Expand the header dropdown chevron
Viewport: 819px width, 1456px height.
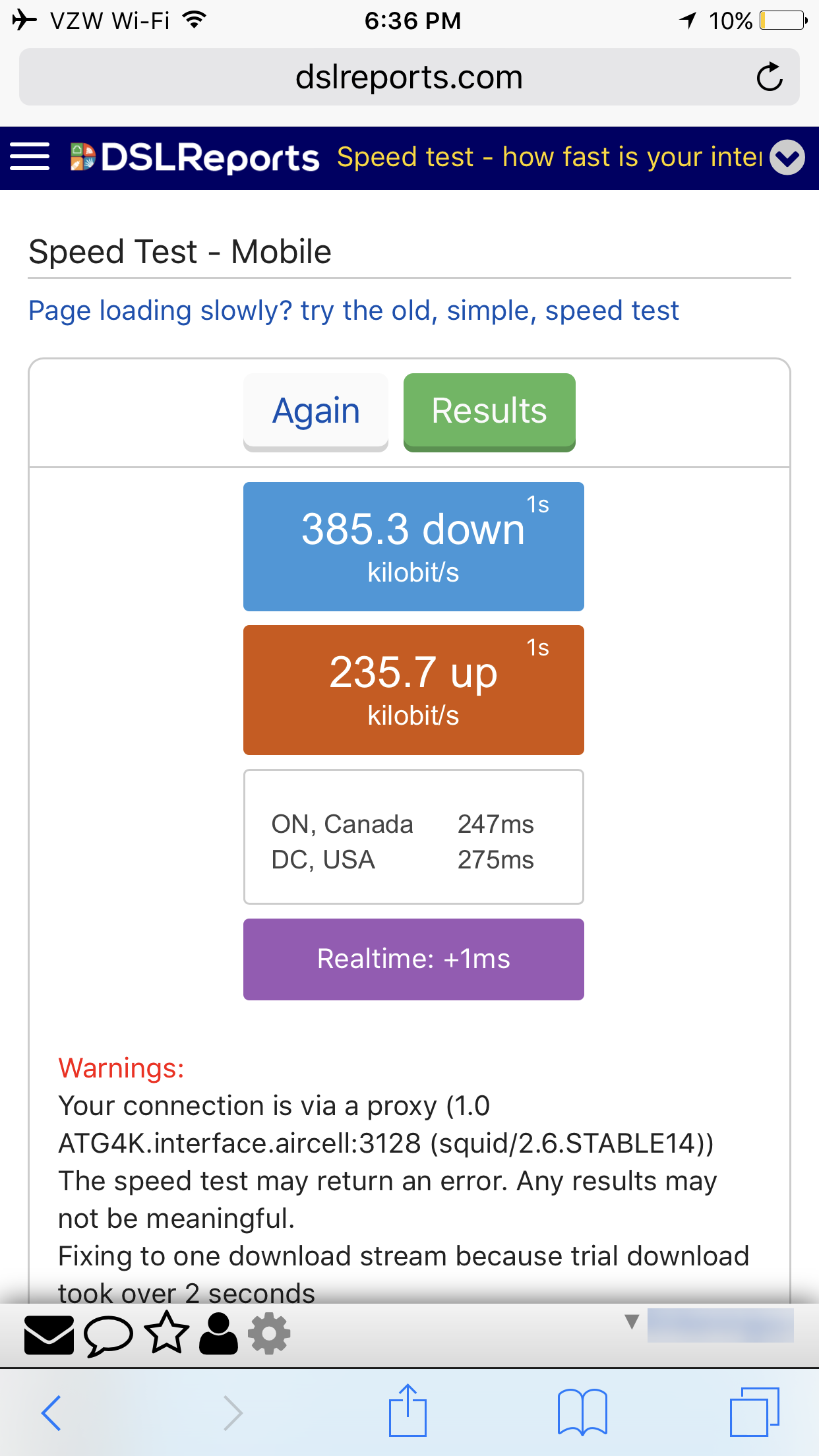[x=787, y=158]
